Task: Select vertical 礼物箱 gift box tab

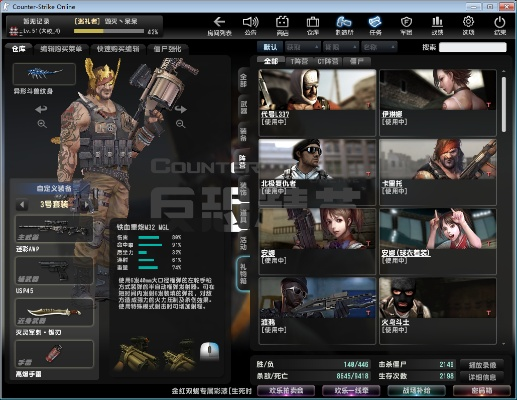Action: pyautogui.click(x=243, y=273)
